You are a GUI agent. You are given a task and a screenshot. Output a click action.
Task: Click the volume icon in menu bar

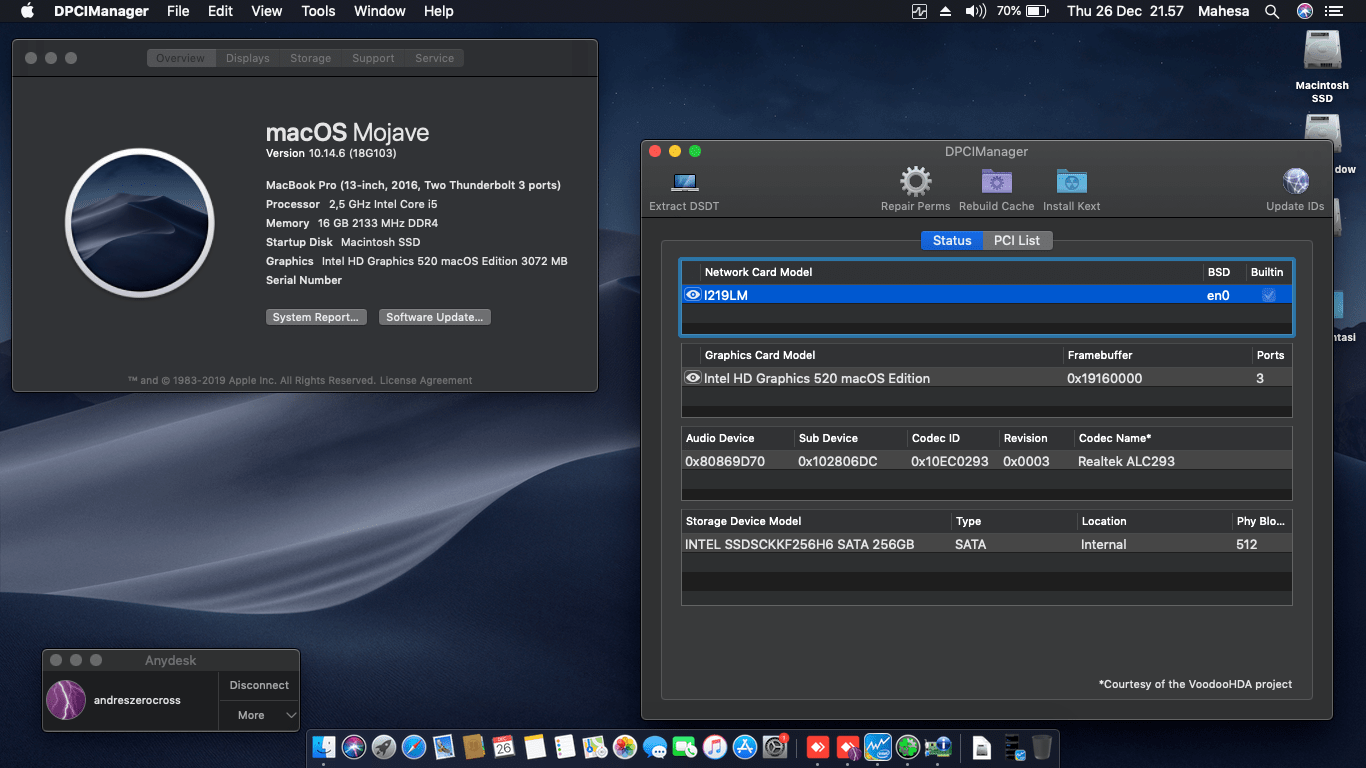(x=975, y=11)
